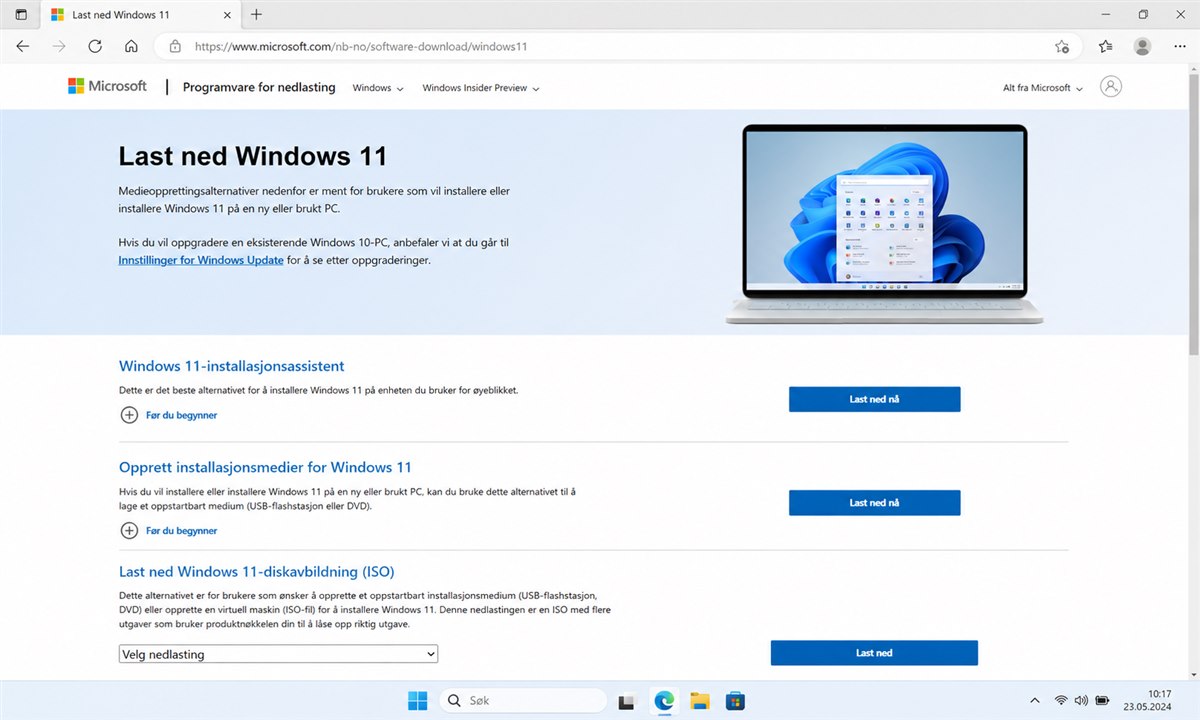
Task: Go to the browser home icon
Action: coord(131,46)
